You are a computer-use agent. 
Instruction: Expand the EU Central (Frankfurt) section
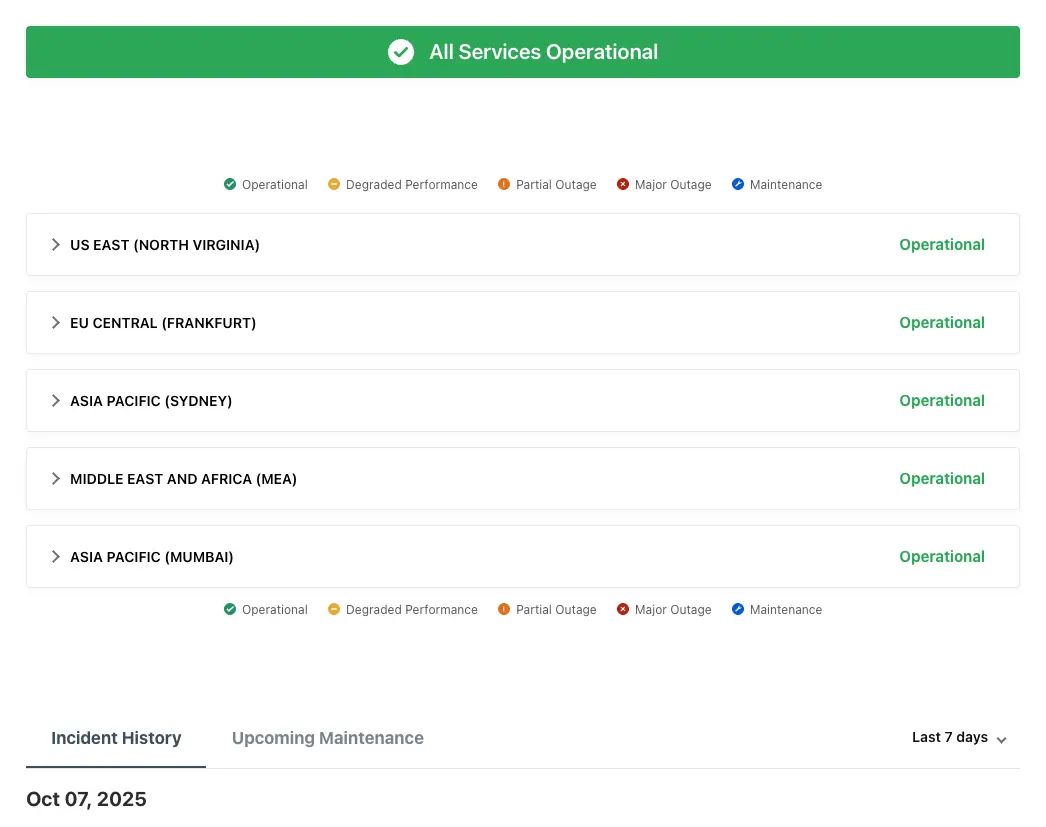55,322
